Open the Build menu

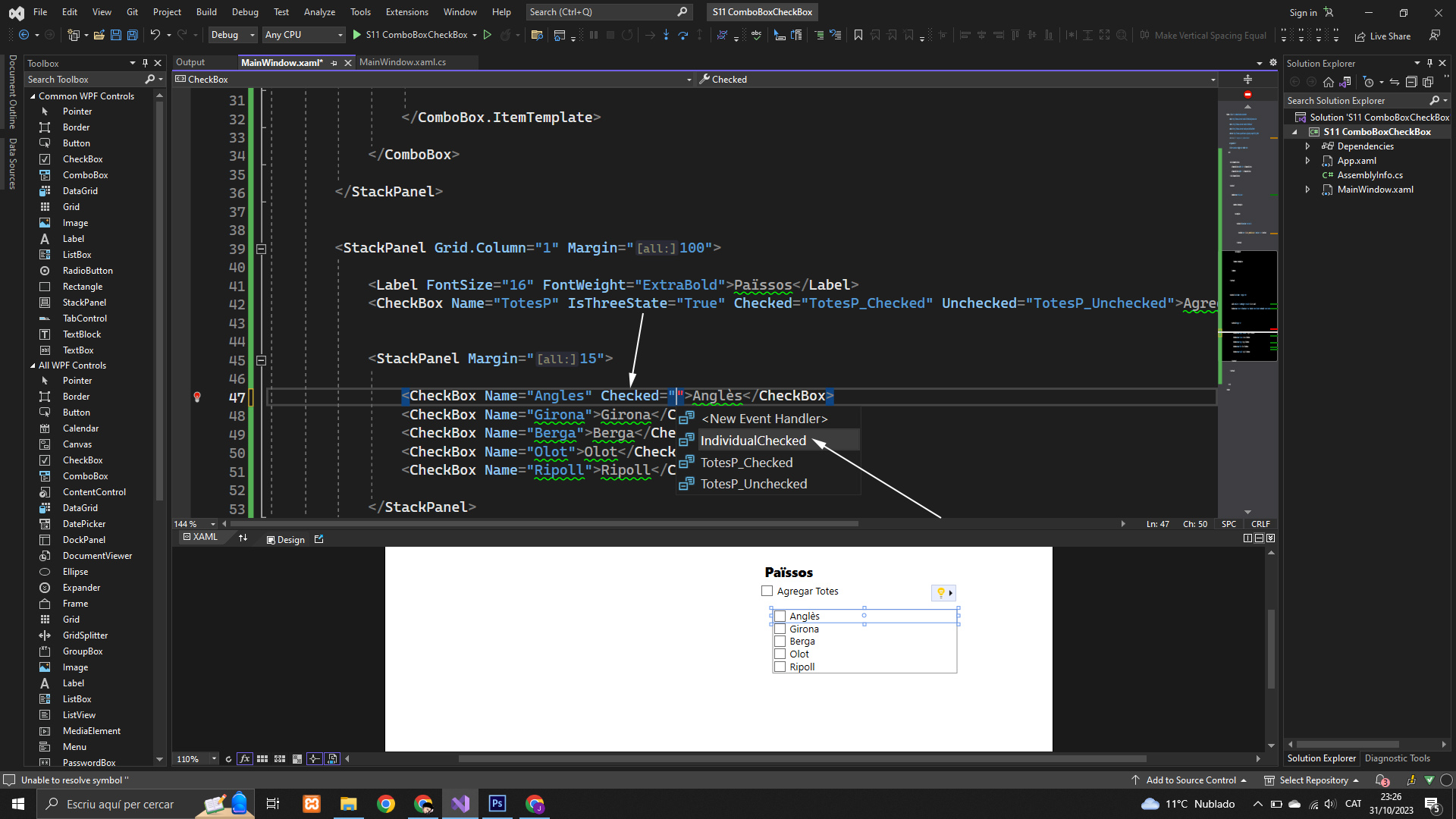pos(206,12)
